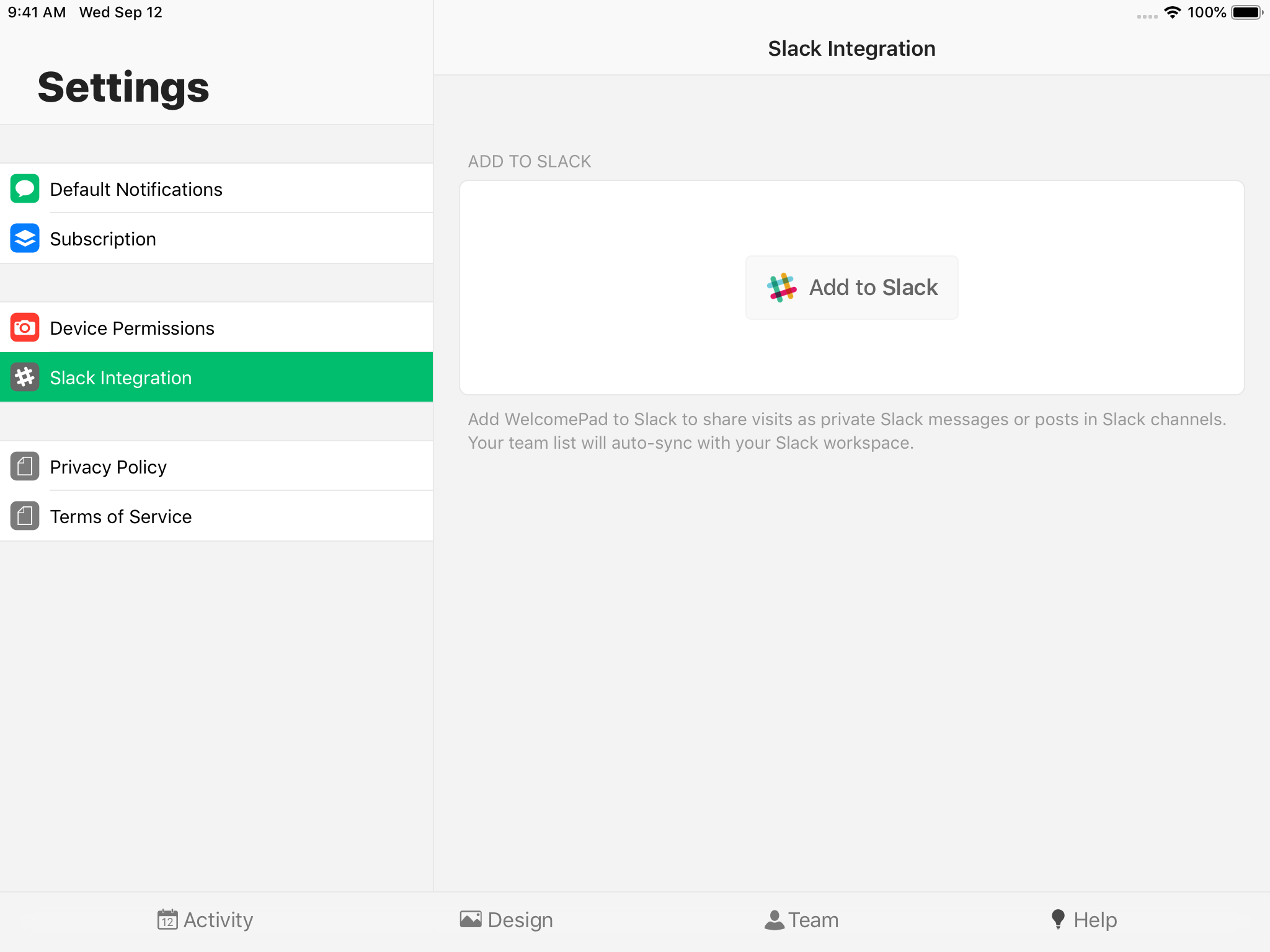Click the Settings heading
Image resolution: width=1270 pixels, height=952 pixels.
click(x=123, y=88)
